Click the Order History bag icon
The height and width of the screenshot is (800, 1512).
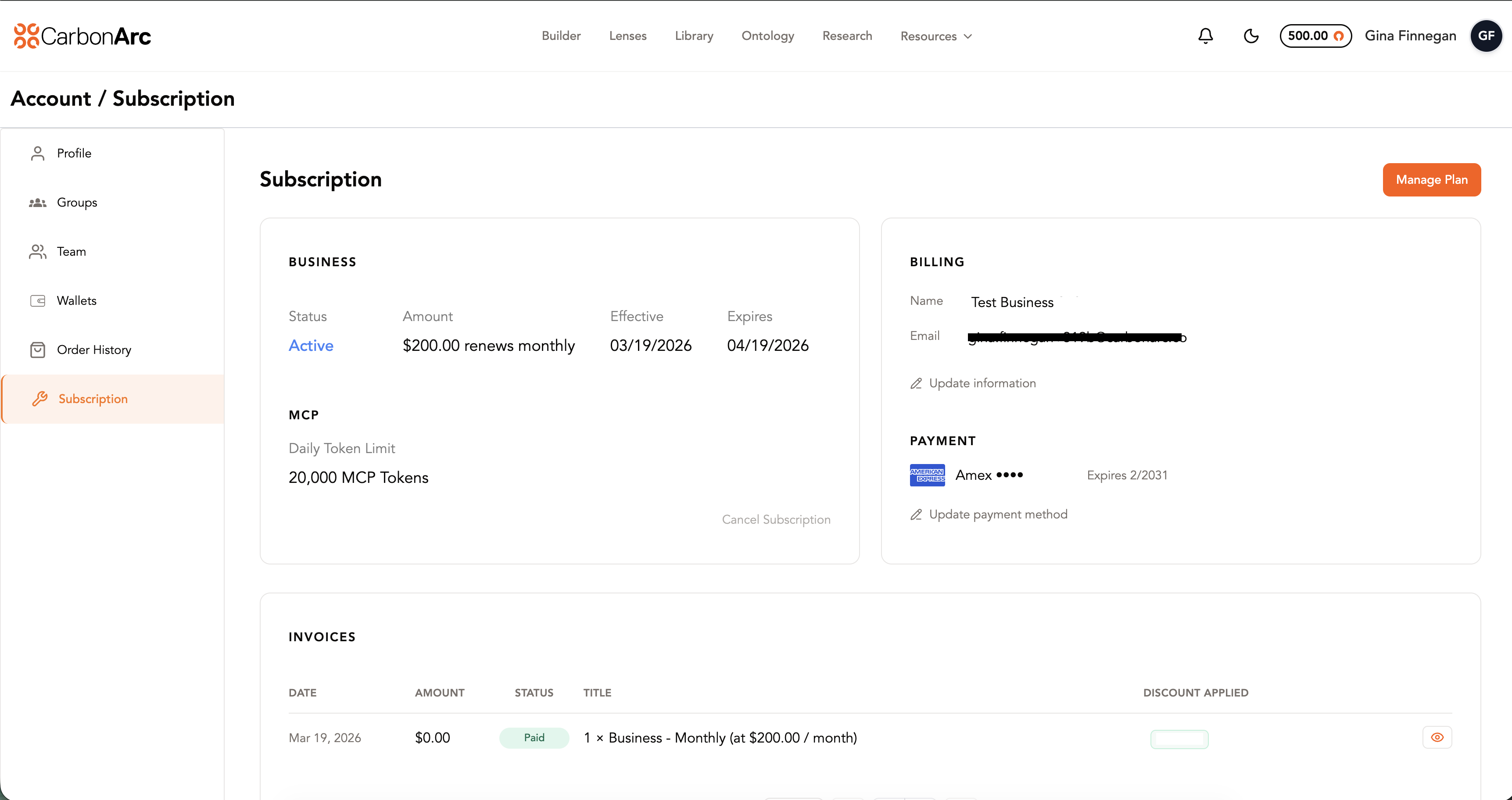[38, 350]
